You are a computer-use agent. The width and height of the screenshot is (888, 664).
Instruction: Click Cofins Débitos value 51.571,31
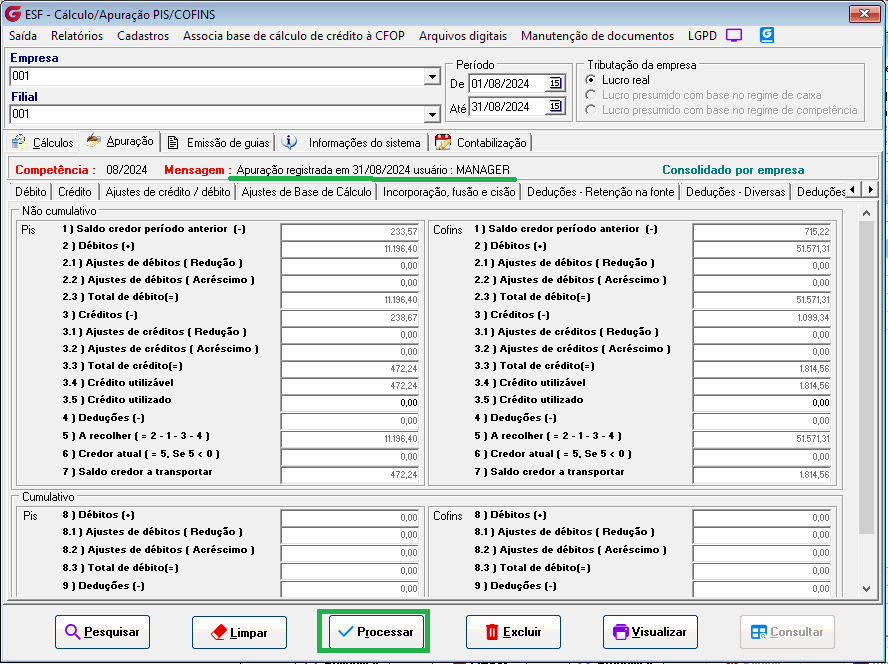762,248
